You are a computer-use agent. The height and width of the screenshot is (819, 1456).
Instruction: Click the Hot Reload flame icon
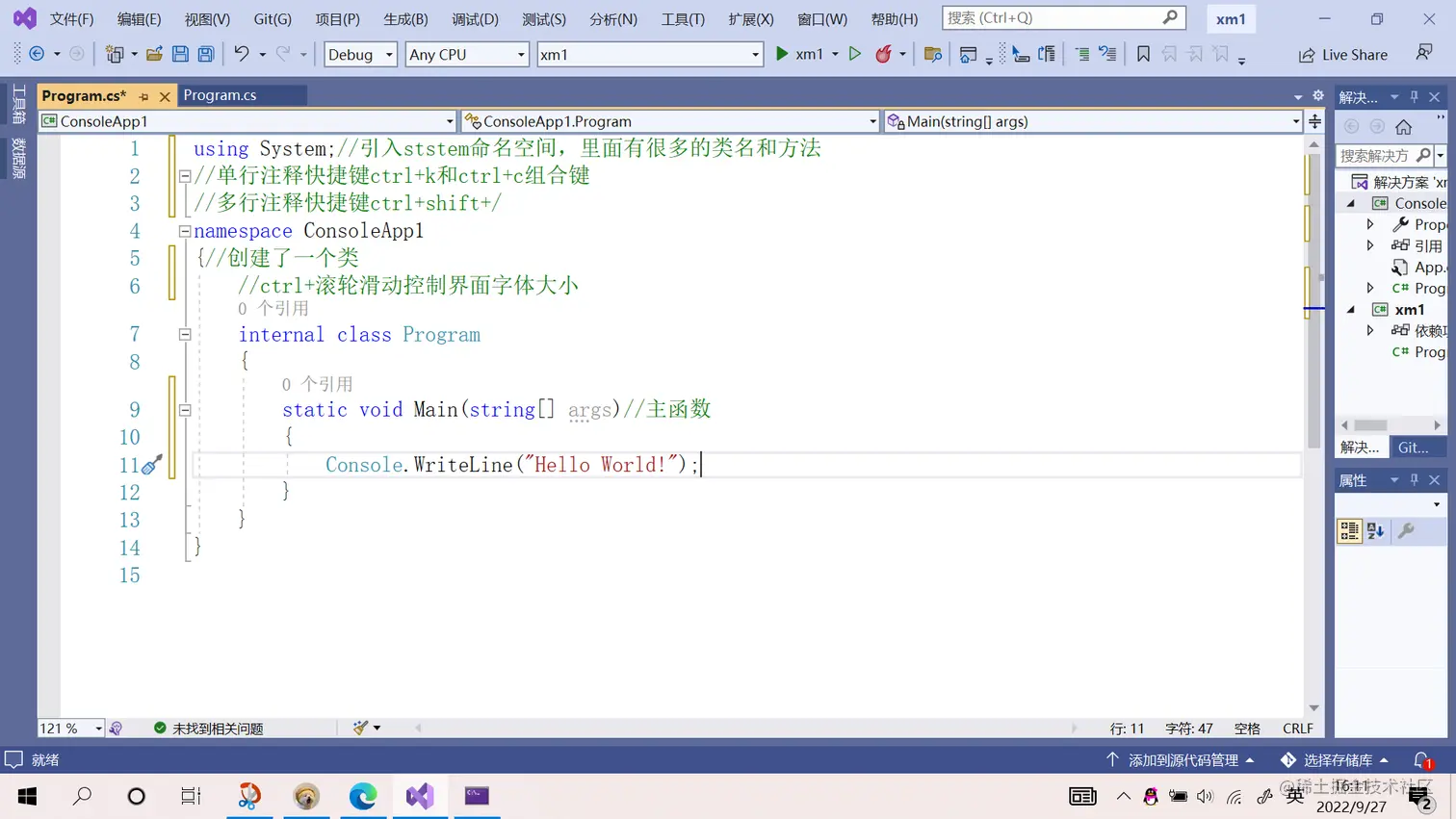pyautogui.click(x=883, y=54)
